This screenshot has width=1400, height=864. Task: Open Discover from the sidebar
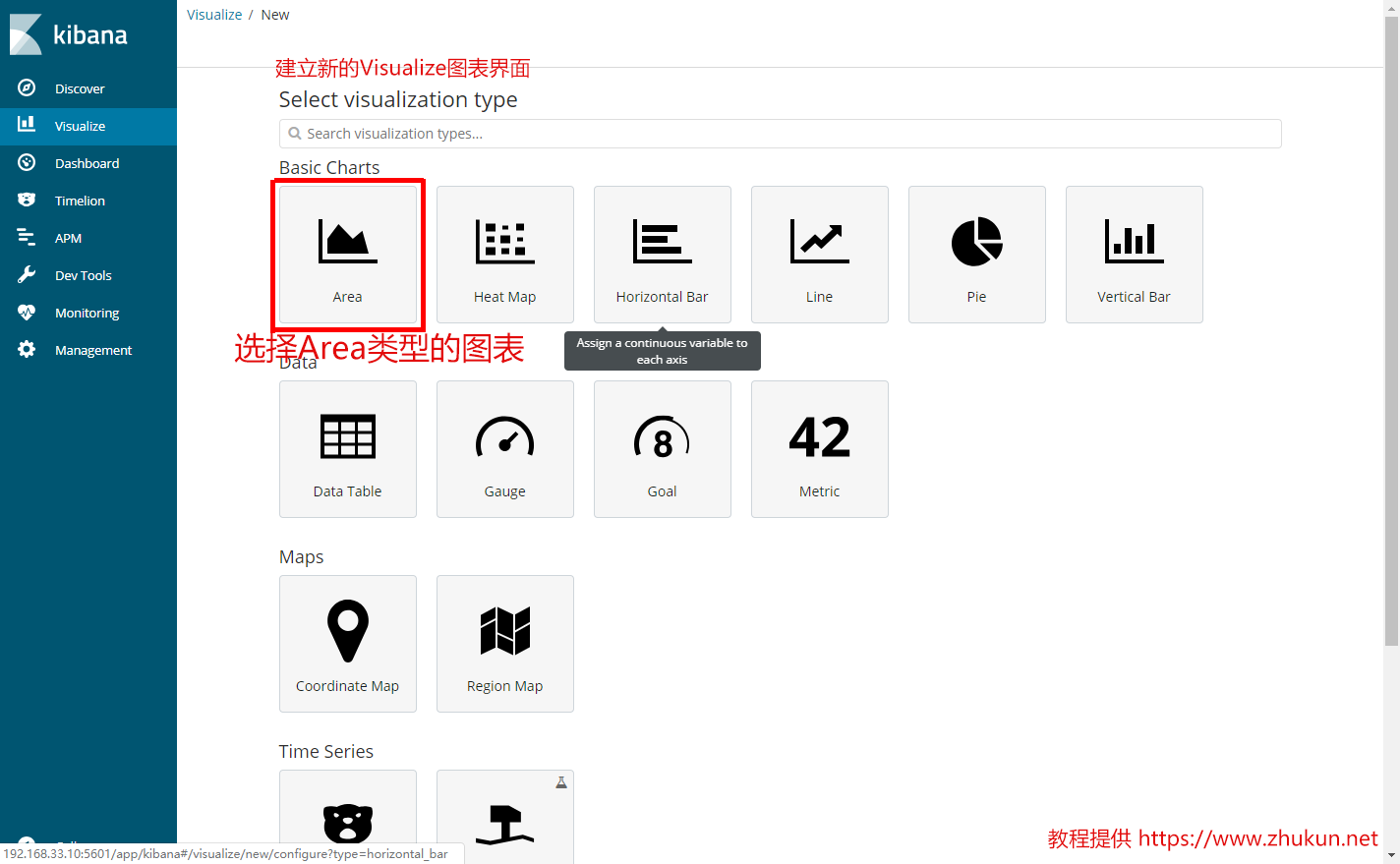click(88, 88)
